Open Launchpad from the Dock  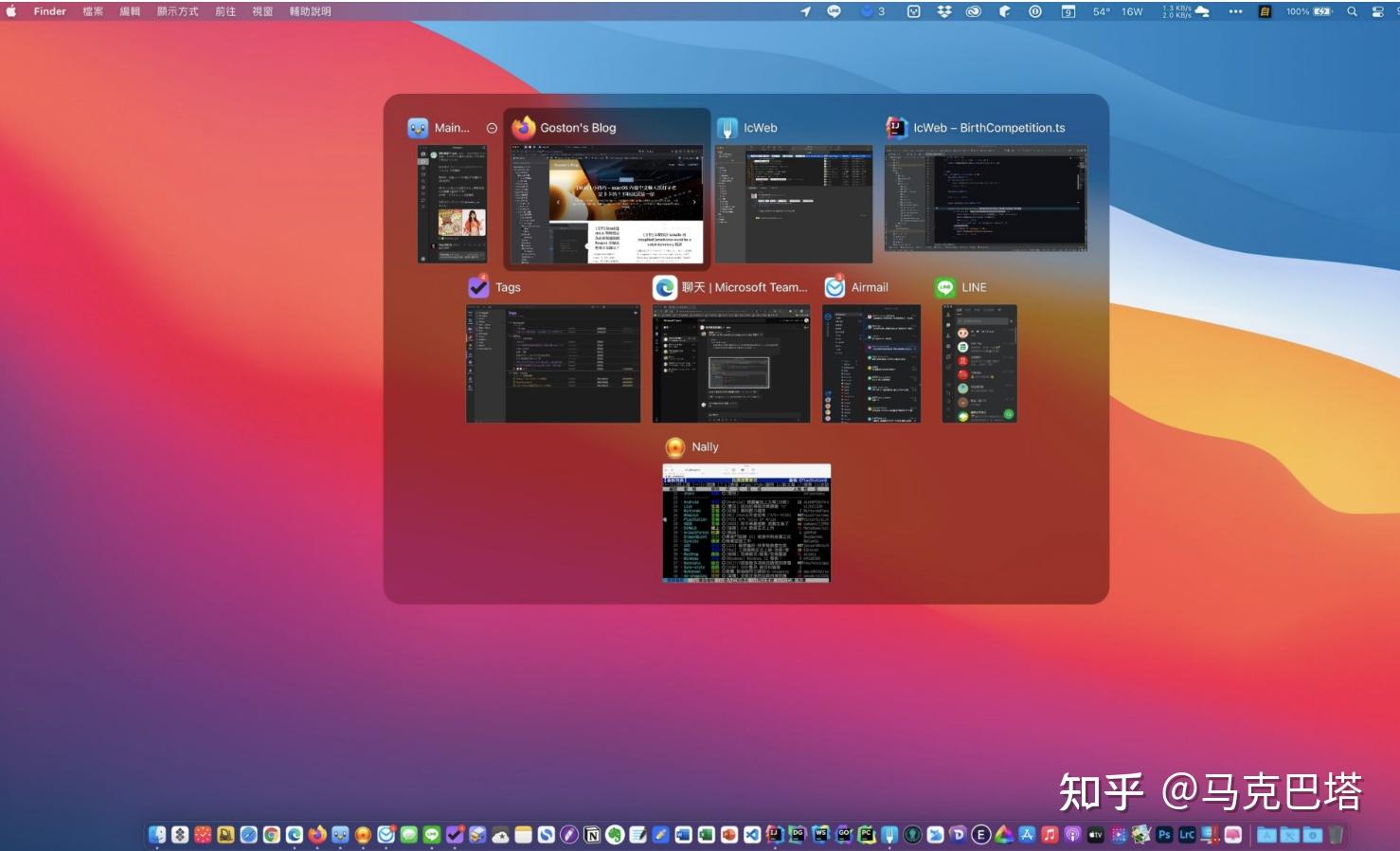click(180, 835)
